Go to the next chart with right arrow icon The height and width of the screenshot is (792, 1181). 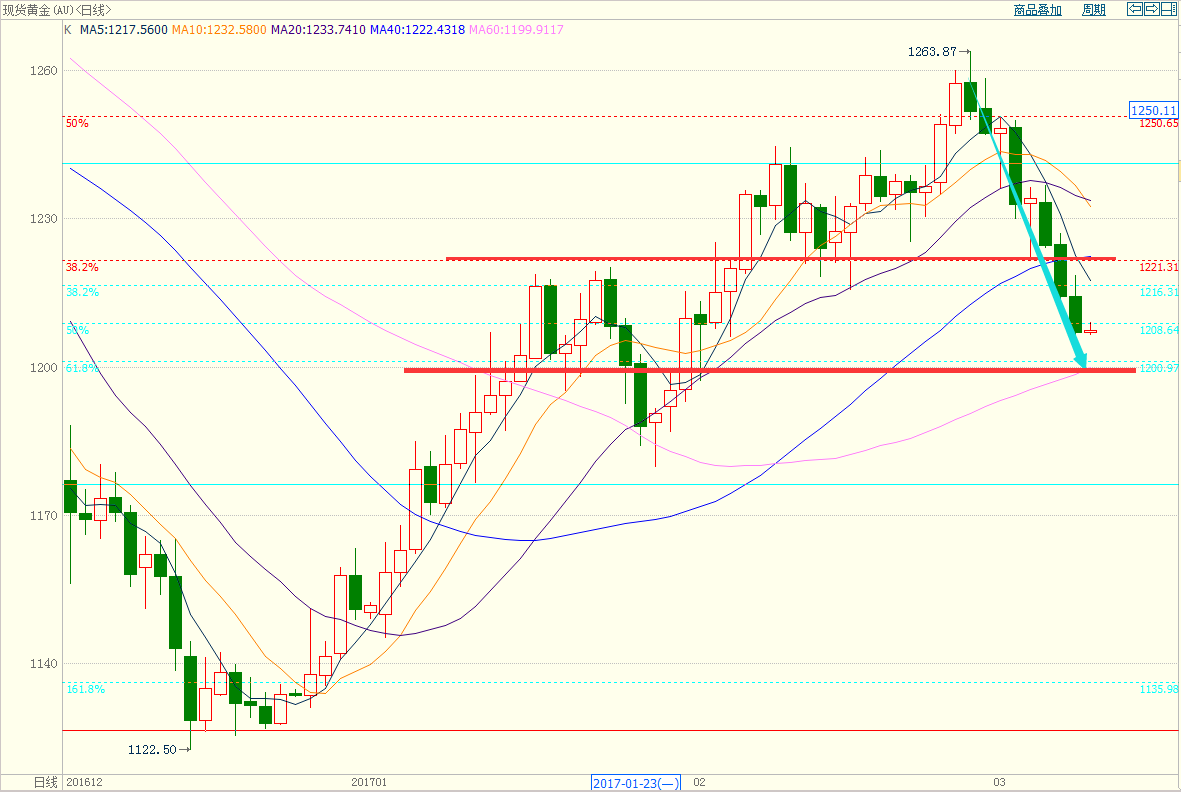(1152, 9)
